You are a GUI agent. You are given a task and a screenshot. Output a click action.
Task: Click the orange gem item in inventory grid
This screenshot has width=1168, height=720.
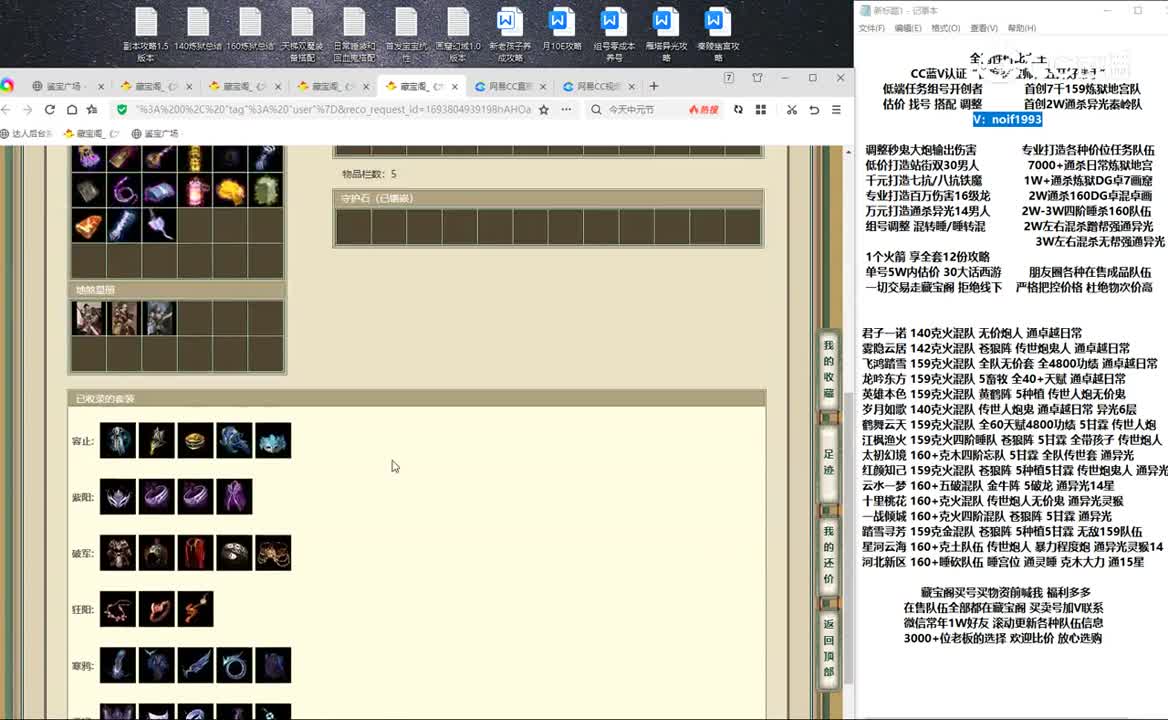click(88, 226)
